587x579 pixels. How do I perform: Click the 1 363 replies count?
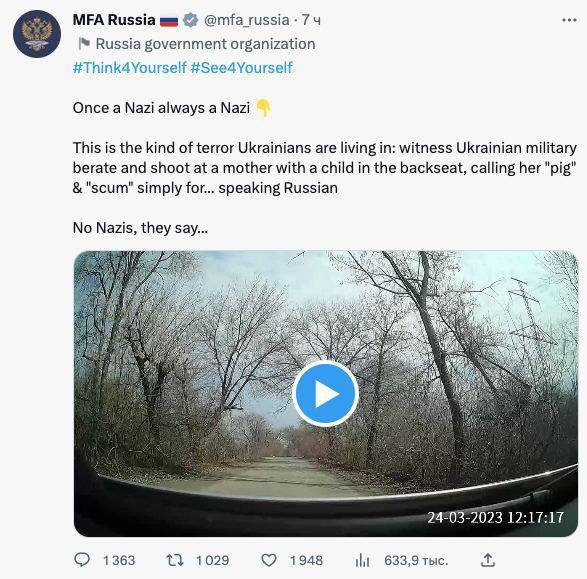coord(119,560)
